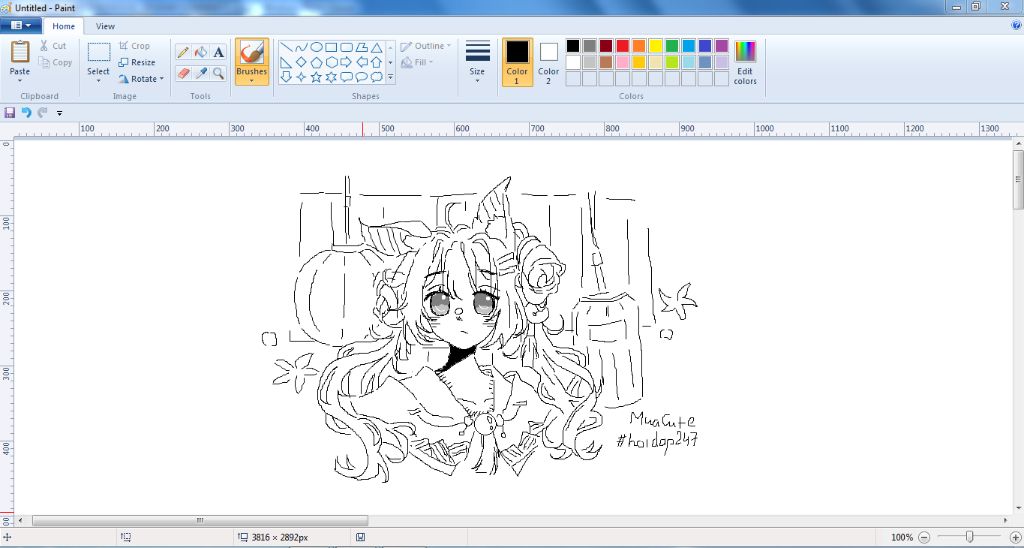
Task: Open the shape Fill dropdown
Action: click(x=417, y=63)
